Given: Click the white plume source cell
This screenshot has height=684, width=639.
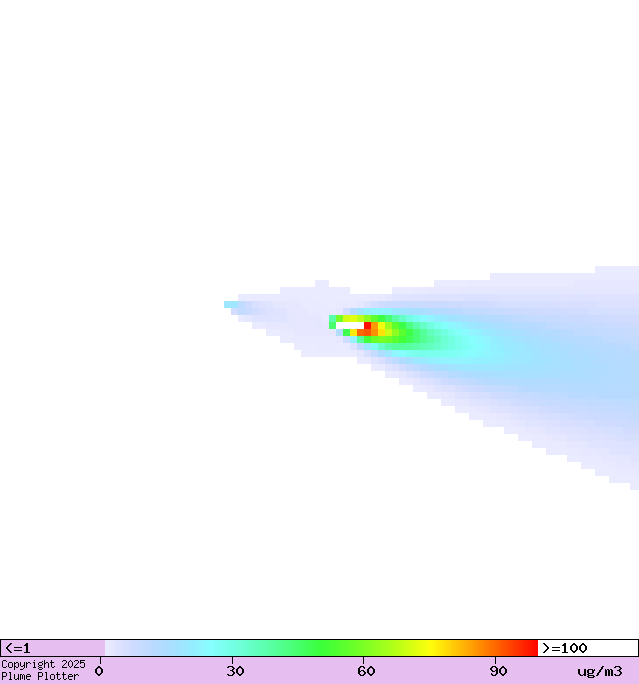Looking at the screenshot, I should [350, 325].
